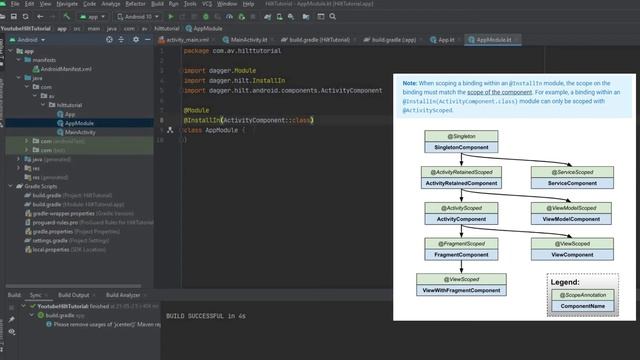Expand the java (generated) folder

[x=19, y=159]
